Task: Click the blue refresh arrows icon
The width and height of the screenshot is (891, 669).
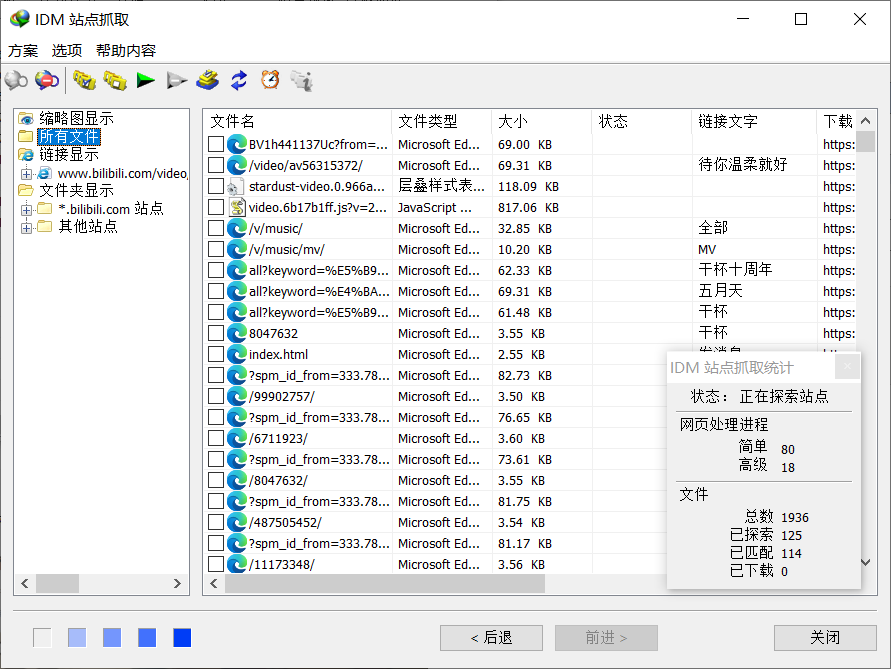Action: (239, 81)
